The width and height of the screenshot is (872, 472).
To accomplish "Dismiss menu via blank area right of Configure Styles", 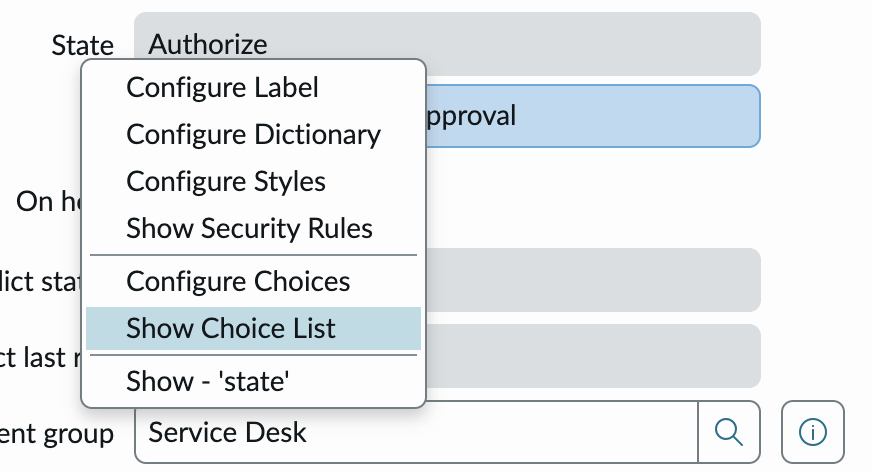I will pyautogui.click(x=600, y=195).
